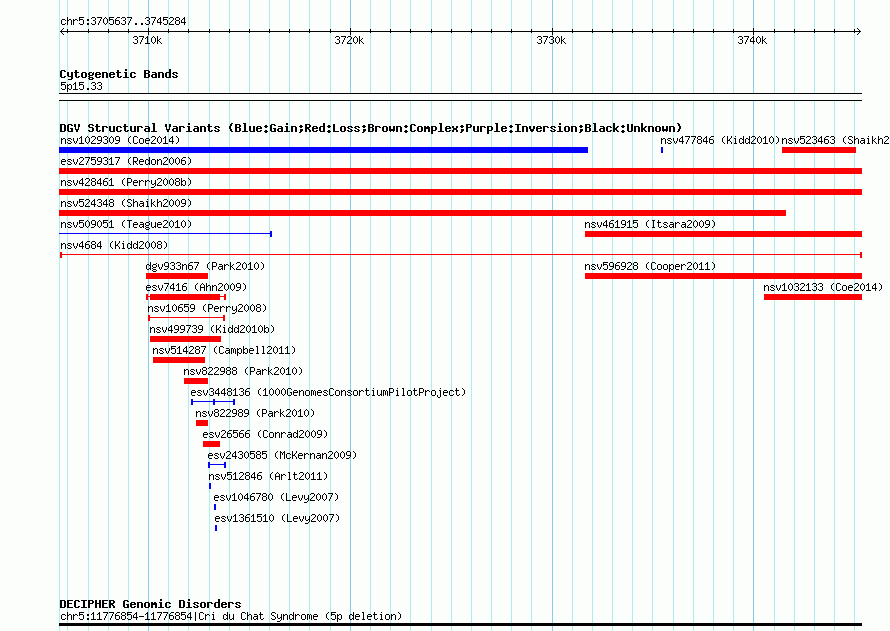This screenshot has width=890, height=631.
Task: Click nsv1032133 (Coe2014) label
Action: point(822,287)
